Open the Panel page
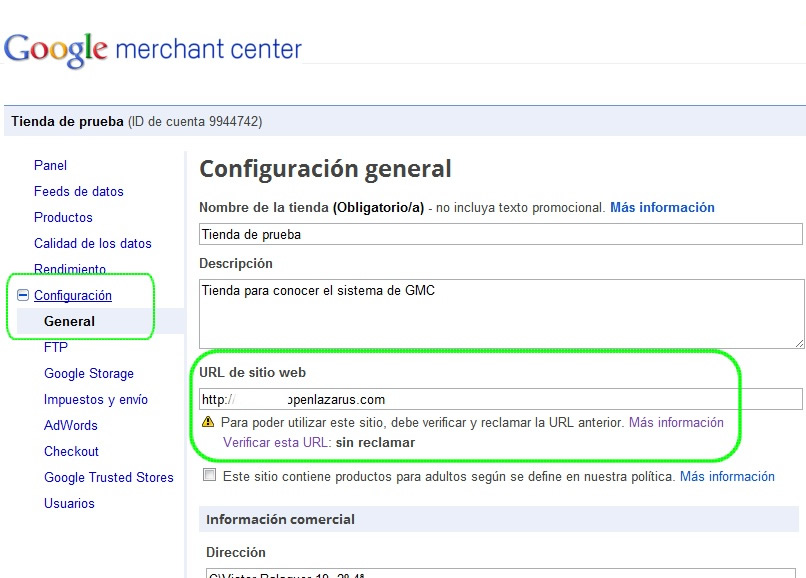The image size is (806, 578). (x=50, y=166)
